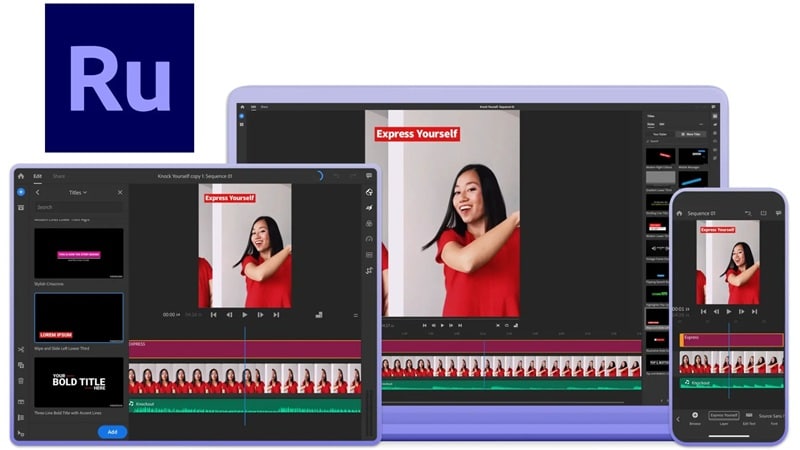Viewport: 800px width, 450px height.
Task: Open Home on the tablet app
Action: tap(21, 176)
